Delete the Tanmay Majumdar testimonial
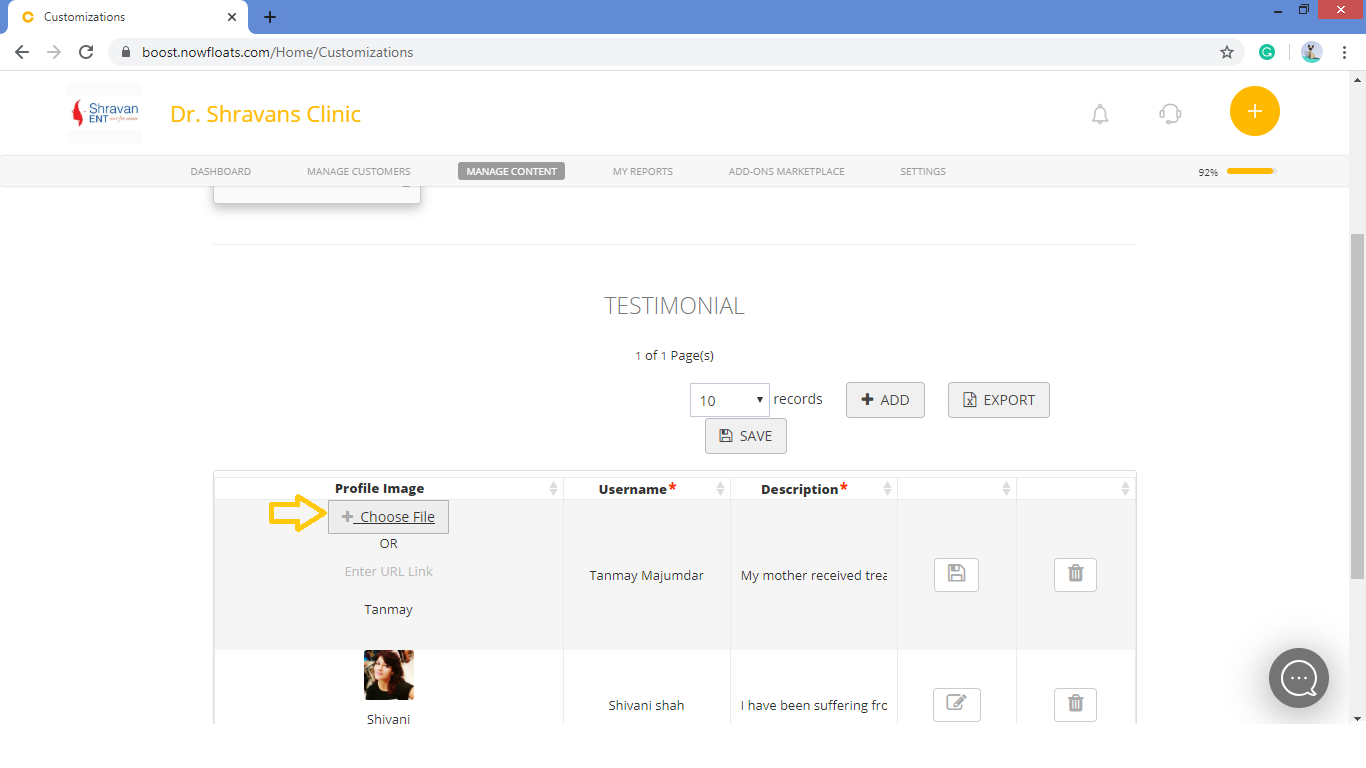The image size is (1366, 768). pos(1075,574)
